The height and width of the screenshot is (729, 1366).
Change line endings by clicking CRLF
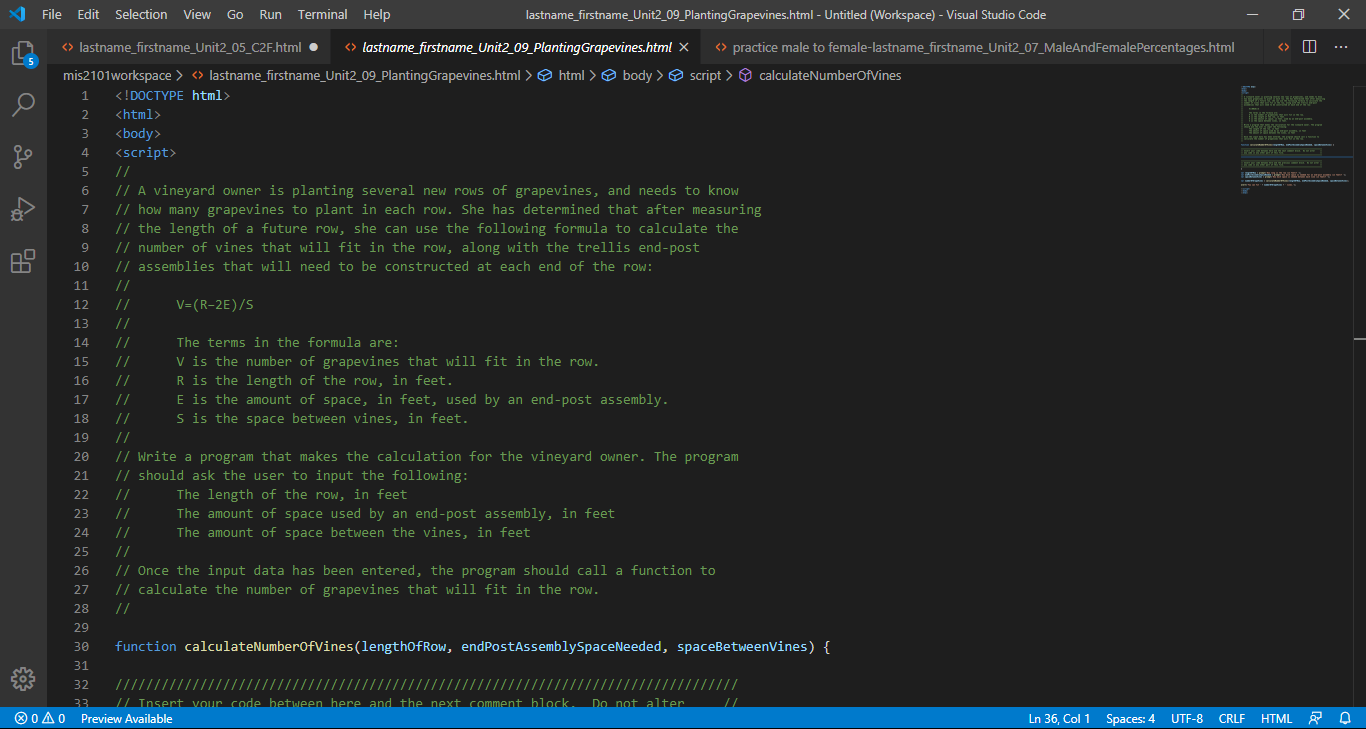(1231, 718)
